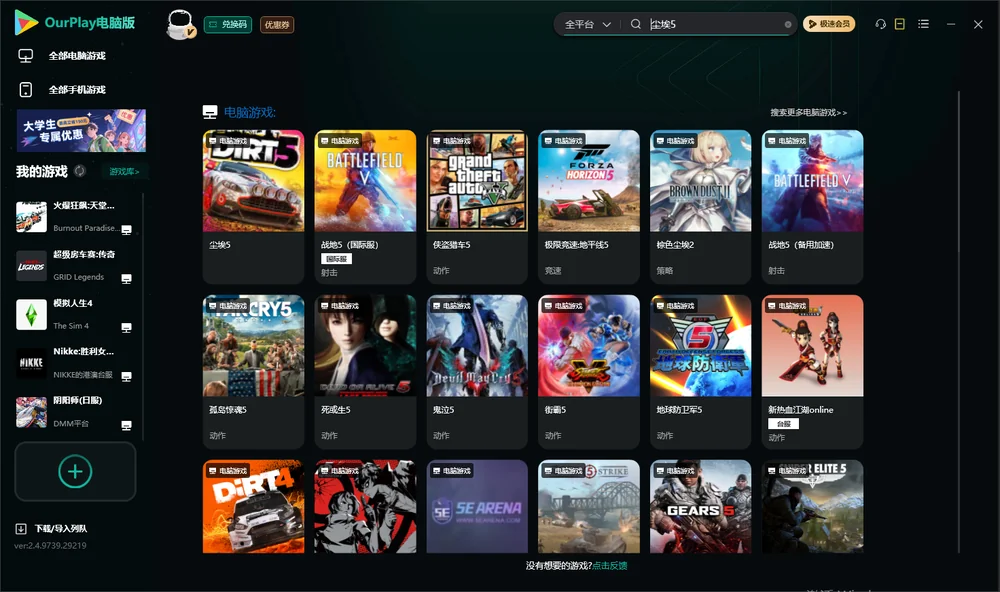This screenshot has height=592, width=1000.
Task: Click the 点击反馈 feedback link
Action: (610, 565)
